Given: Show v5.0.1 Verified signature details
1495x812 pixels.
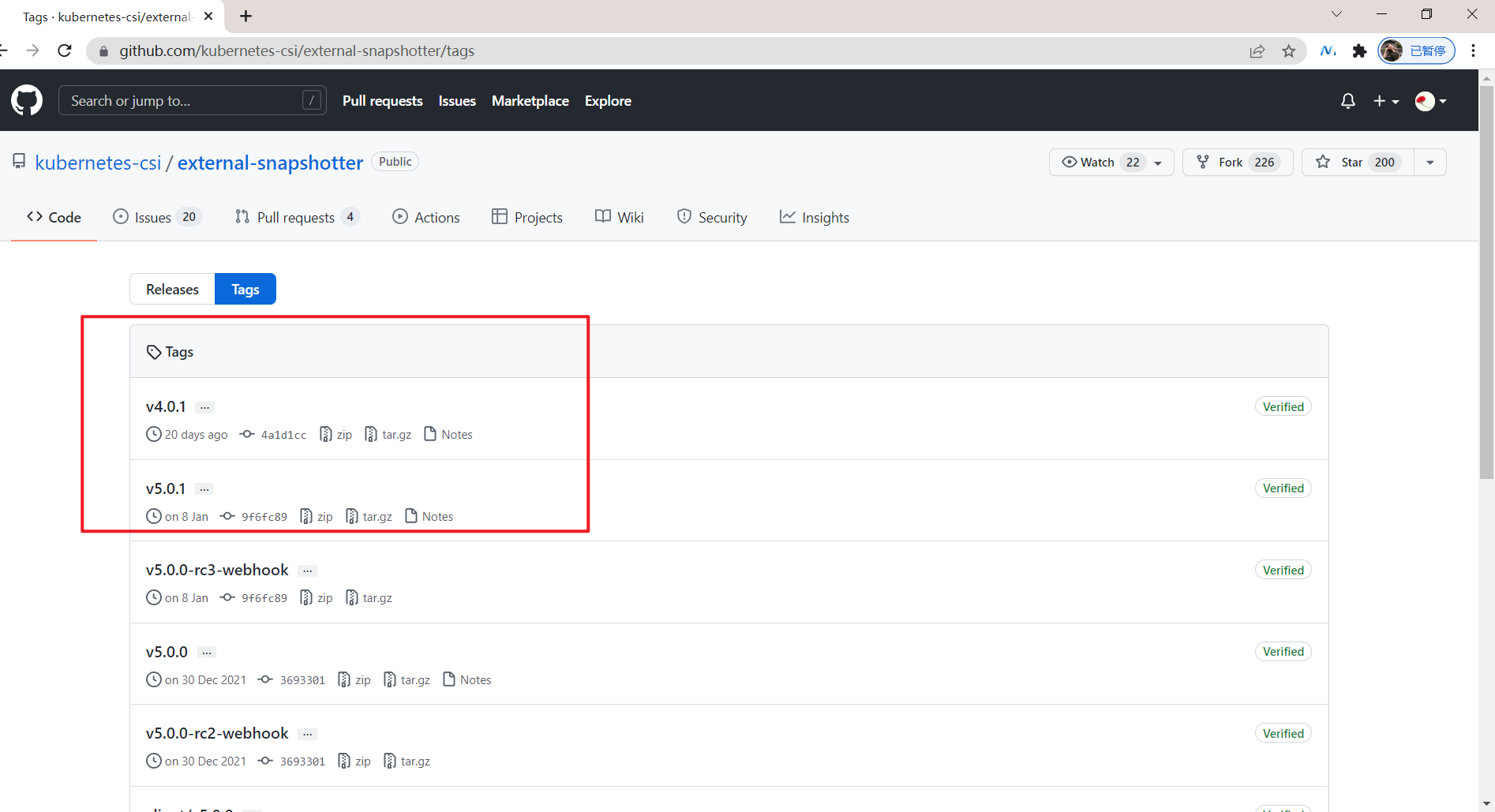Looking at the screenshot, I should pyautogui.click(x=1283, y=488).
